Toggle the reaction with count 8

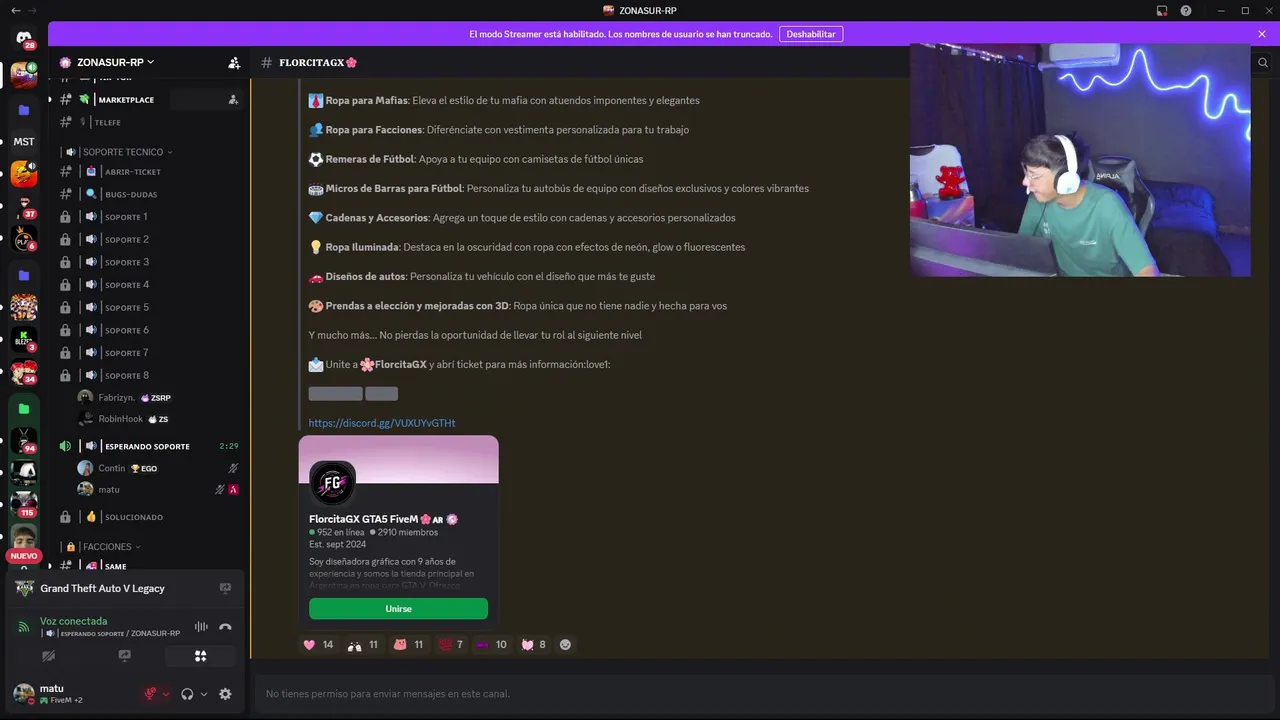point(533,645)
